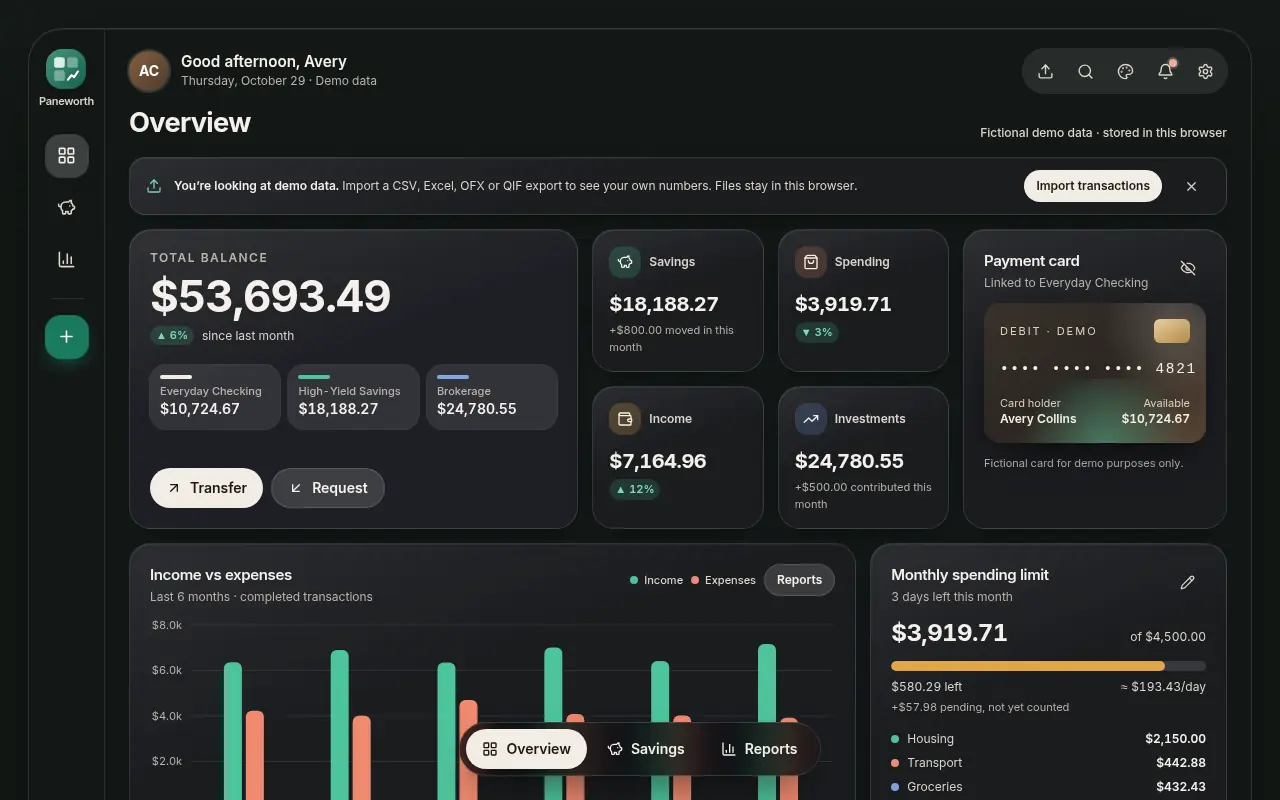Select the Everyday Checking account chip
Image resolution: width=1280 pixels, height=800 pixels.
215,397
